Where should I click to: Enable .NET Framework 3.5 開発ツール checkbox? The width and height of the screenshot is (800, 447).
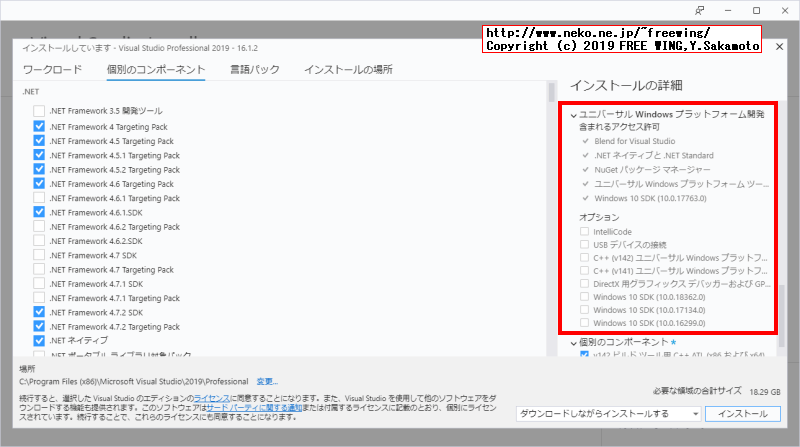click(39, 111)
